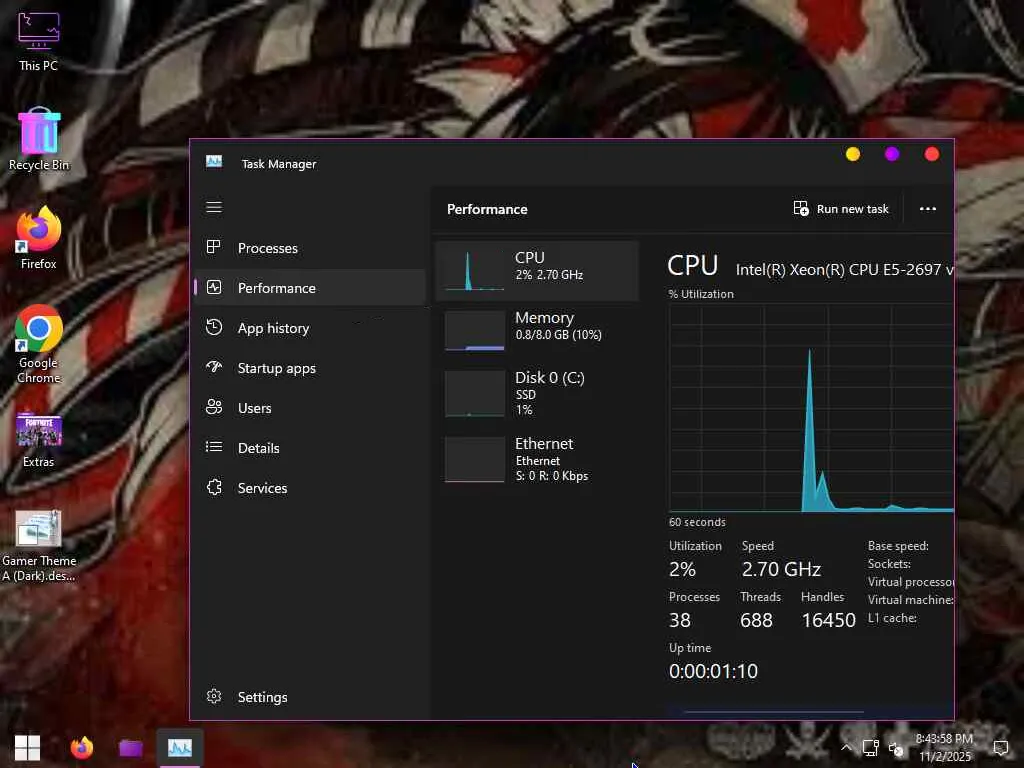
Task: Open the Windows Start button
Action: coord(27,747)
